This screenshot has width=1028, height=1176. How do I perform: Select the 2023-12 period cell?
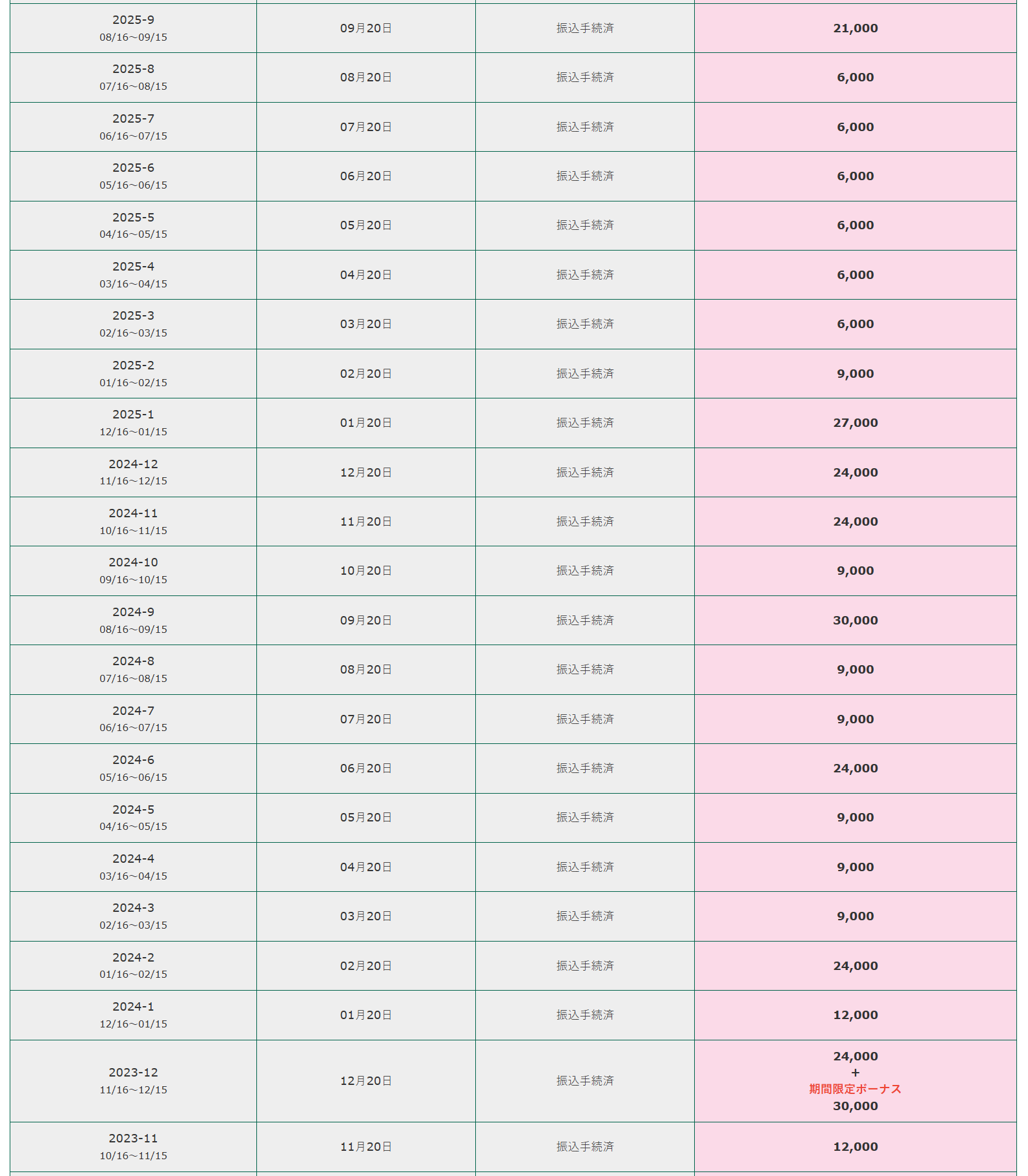click(133, 1080)
